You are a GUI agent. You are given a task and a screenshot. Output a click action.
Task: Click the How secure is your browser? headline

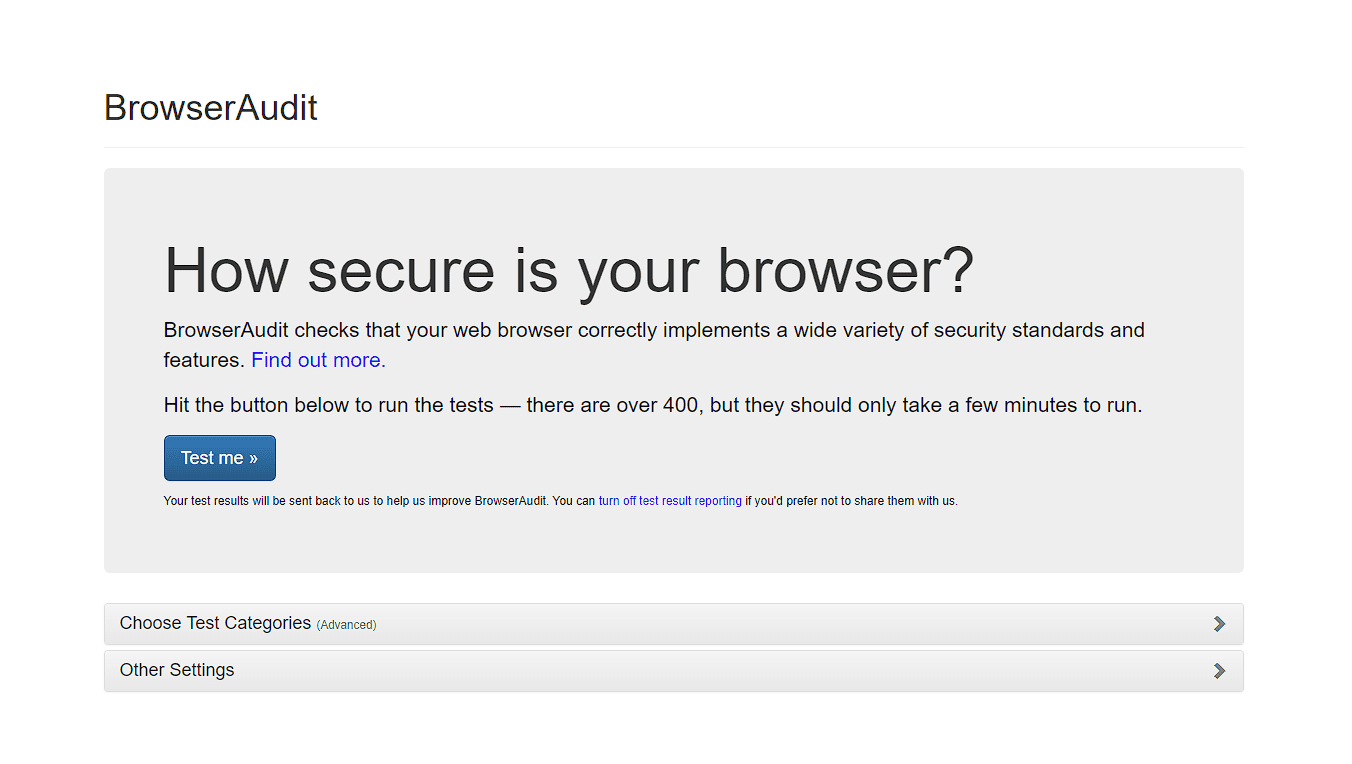click(x=569, y=270)
